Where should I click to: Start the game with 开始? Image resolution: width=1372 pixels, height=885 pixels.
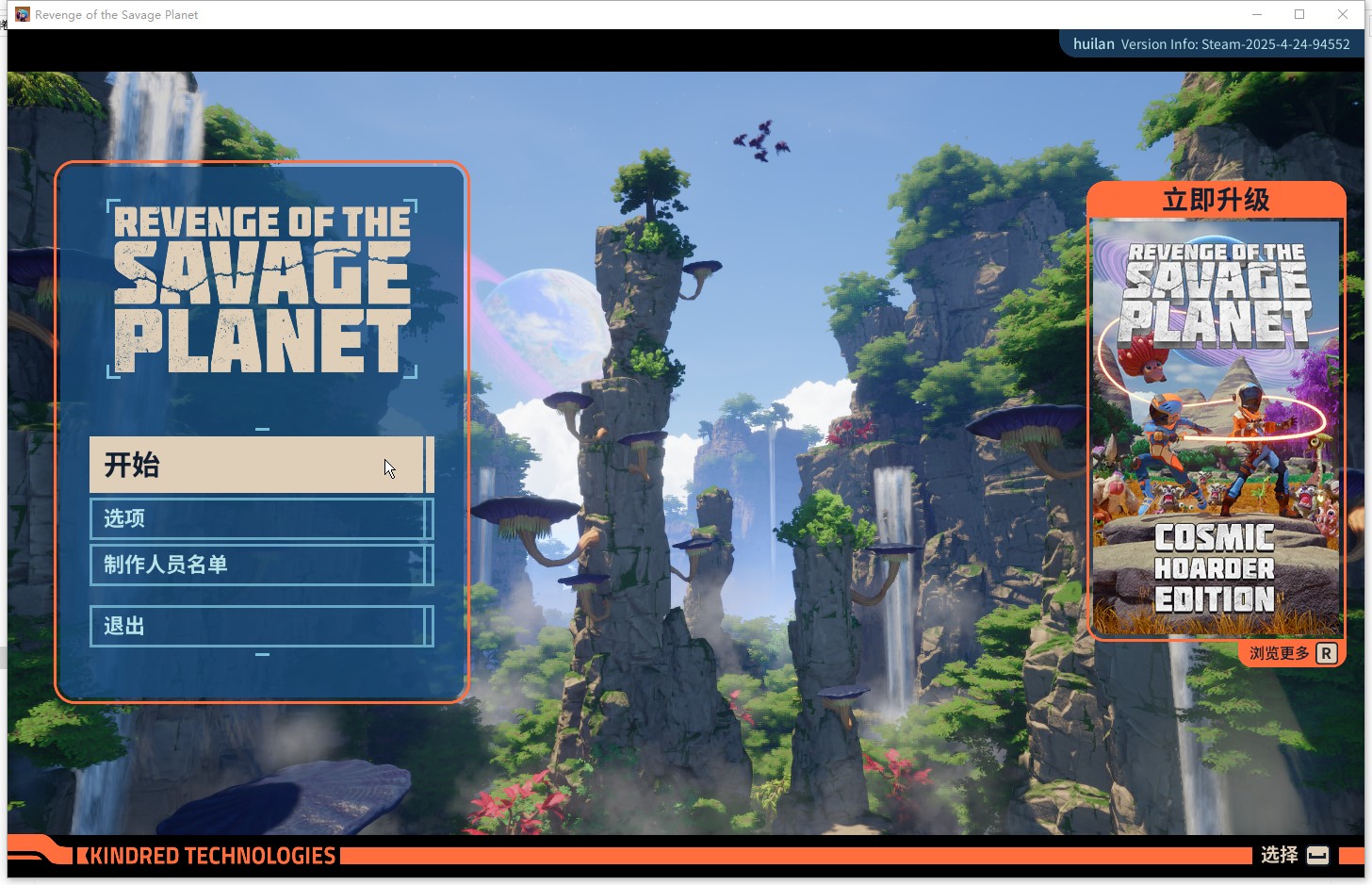coord(261,465)
